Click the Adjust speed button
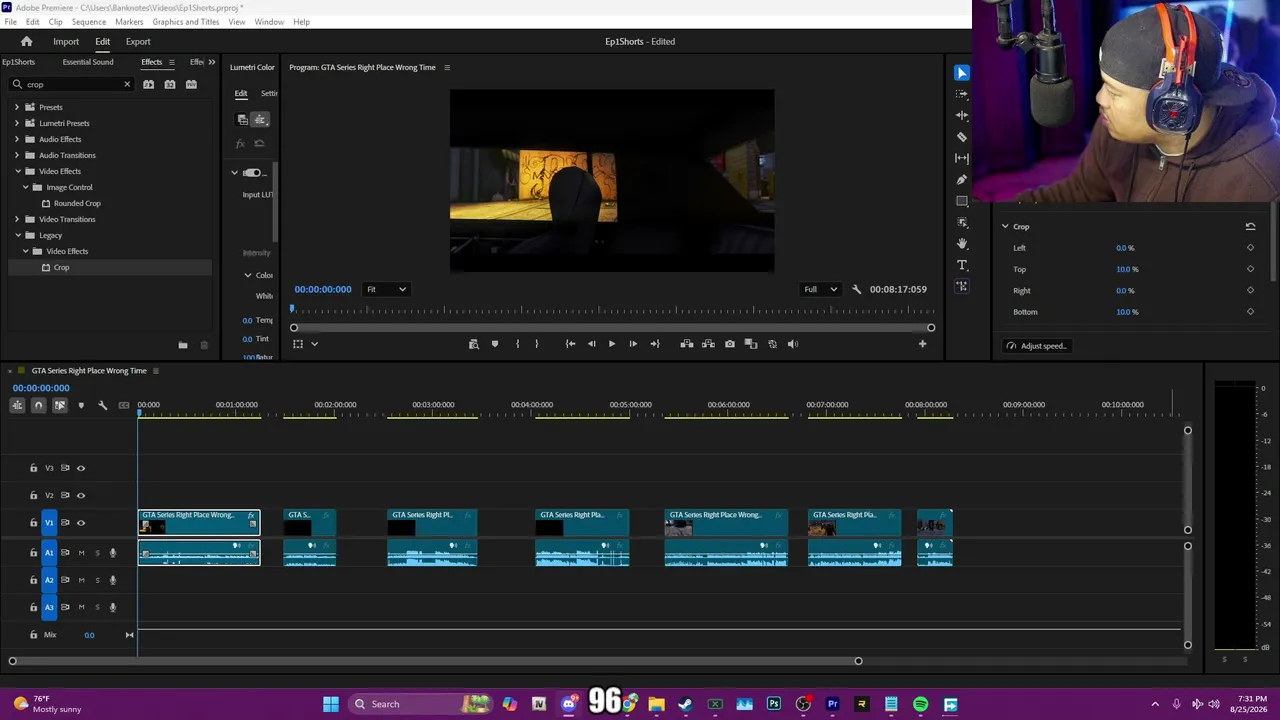Screen dimensions: 1280x720 [1037, 346]
